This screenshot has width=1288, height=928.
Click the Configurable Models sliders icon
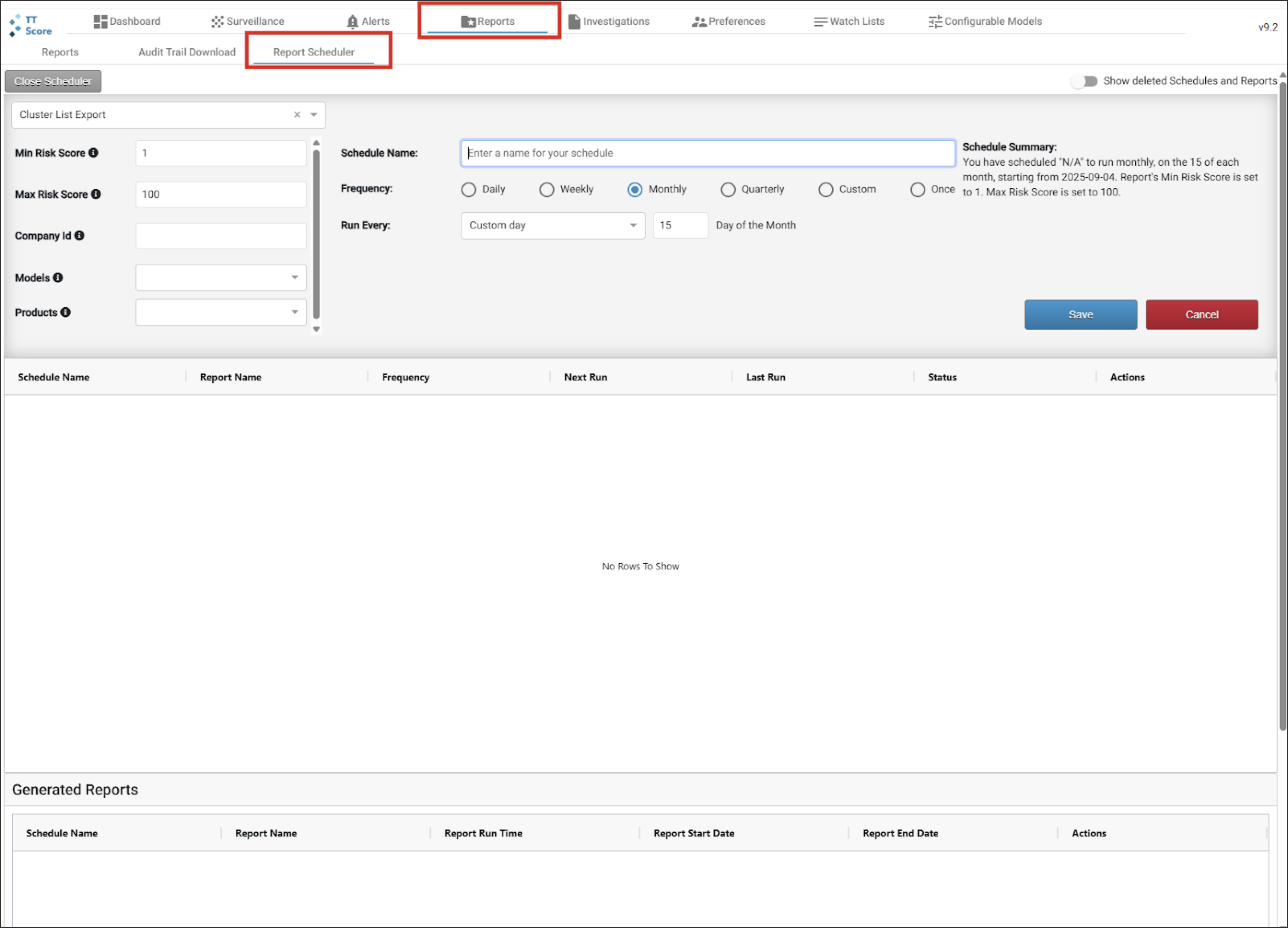coord(935,22)
